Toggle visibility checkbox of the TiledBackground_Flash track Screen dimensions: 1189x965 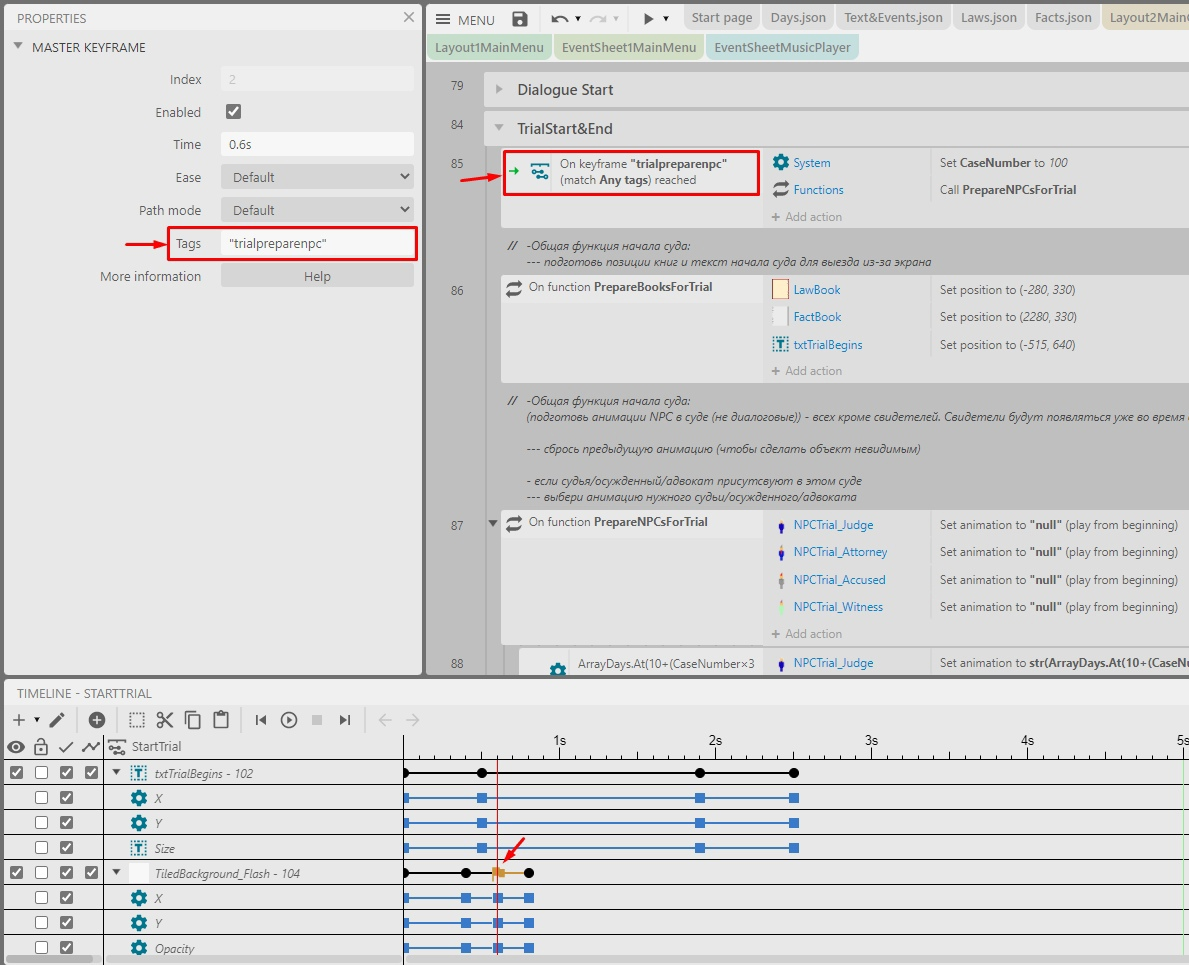(17, 873)
